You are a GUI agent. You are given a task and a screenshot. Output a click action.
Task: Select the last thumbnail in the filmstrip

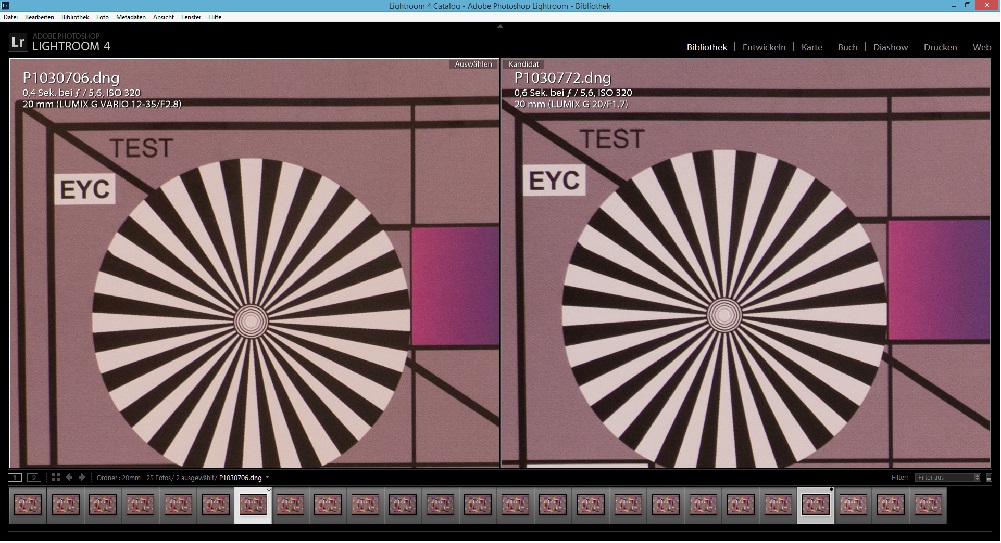coord(928,505)
